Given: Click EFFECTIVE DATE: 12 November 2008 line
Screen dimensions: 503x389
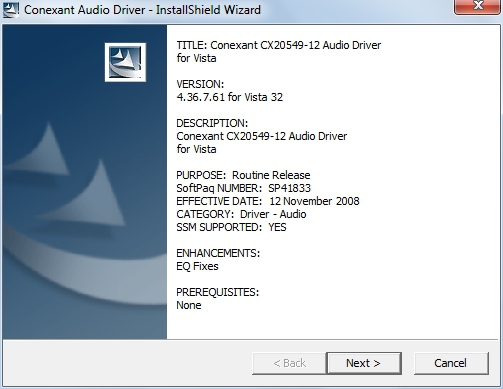Looking at the screenshot, I should 268,201.
